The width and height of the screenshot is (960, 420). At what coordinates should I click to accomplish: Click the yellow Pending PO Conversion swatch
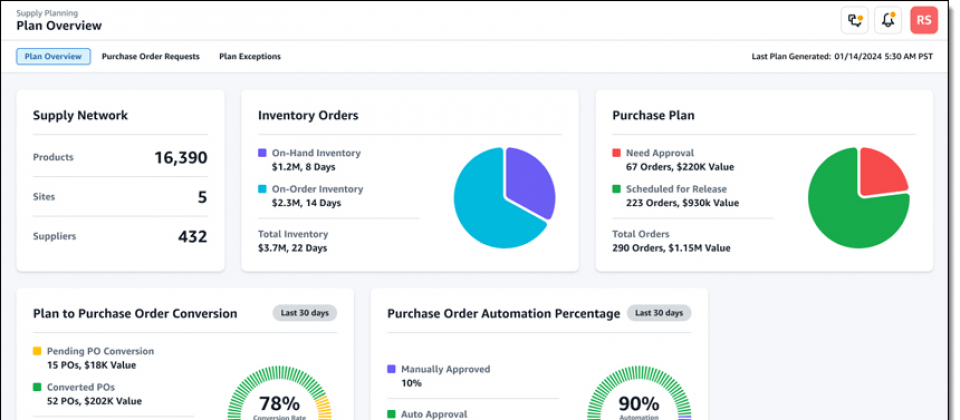click(x=37, y=351)
